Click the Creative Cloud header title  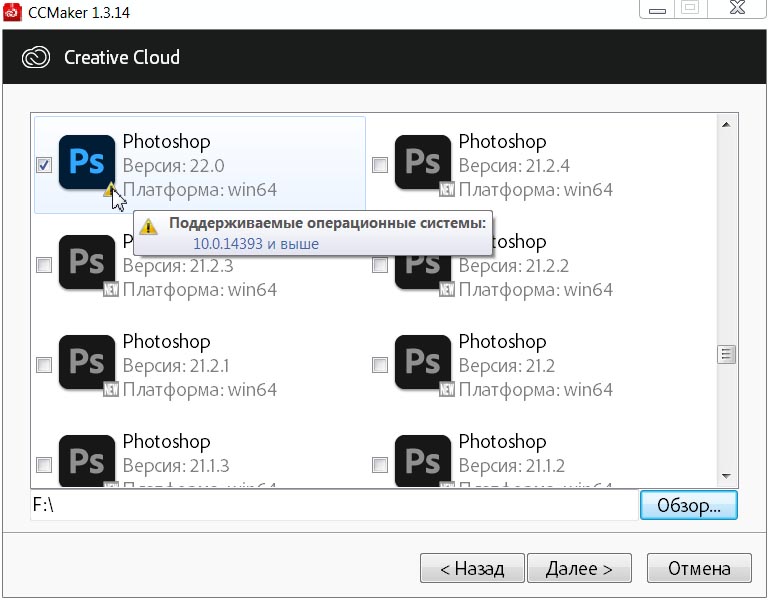(x=122, y=57)
